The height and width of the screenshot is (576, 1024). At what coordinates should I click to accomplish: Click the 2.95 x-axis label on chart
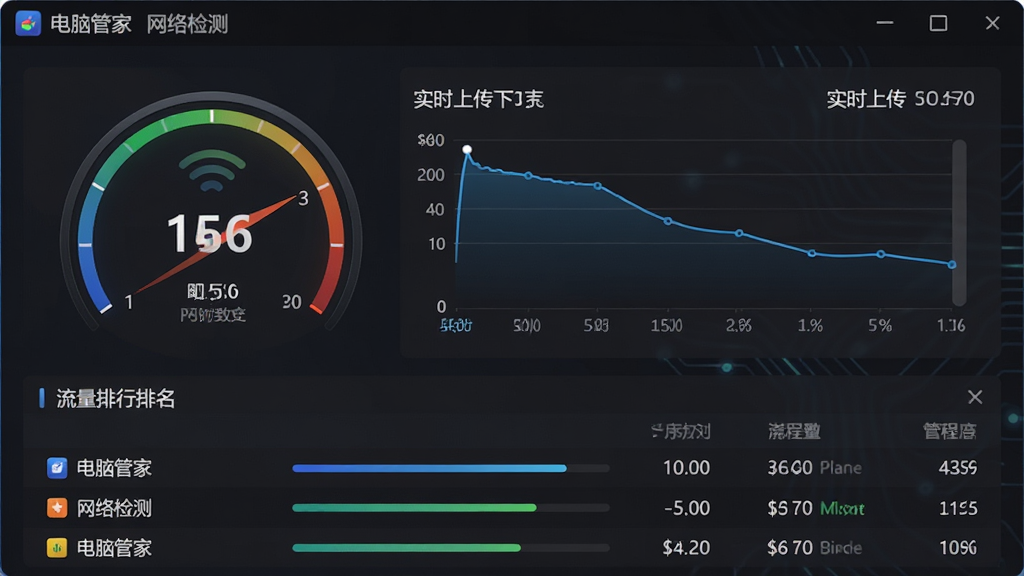point(739,325)
